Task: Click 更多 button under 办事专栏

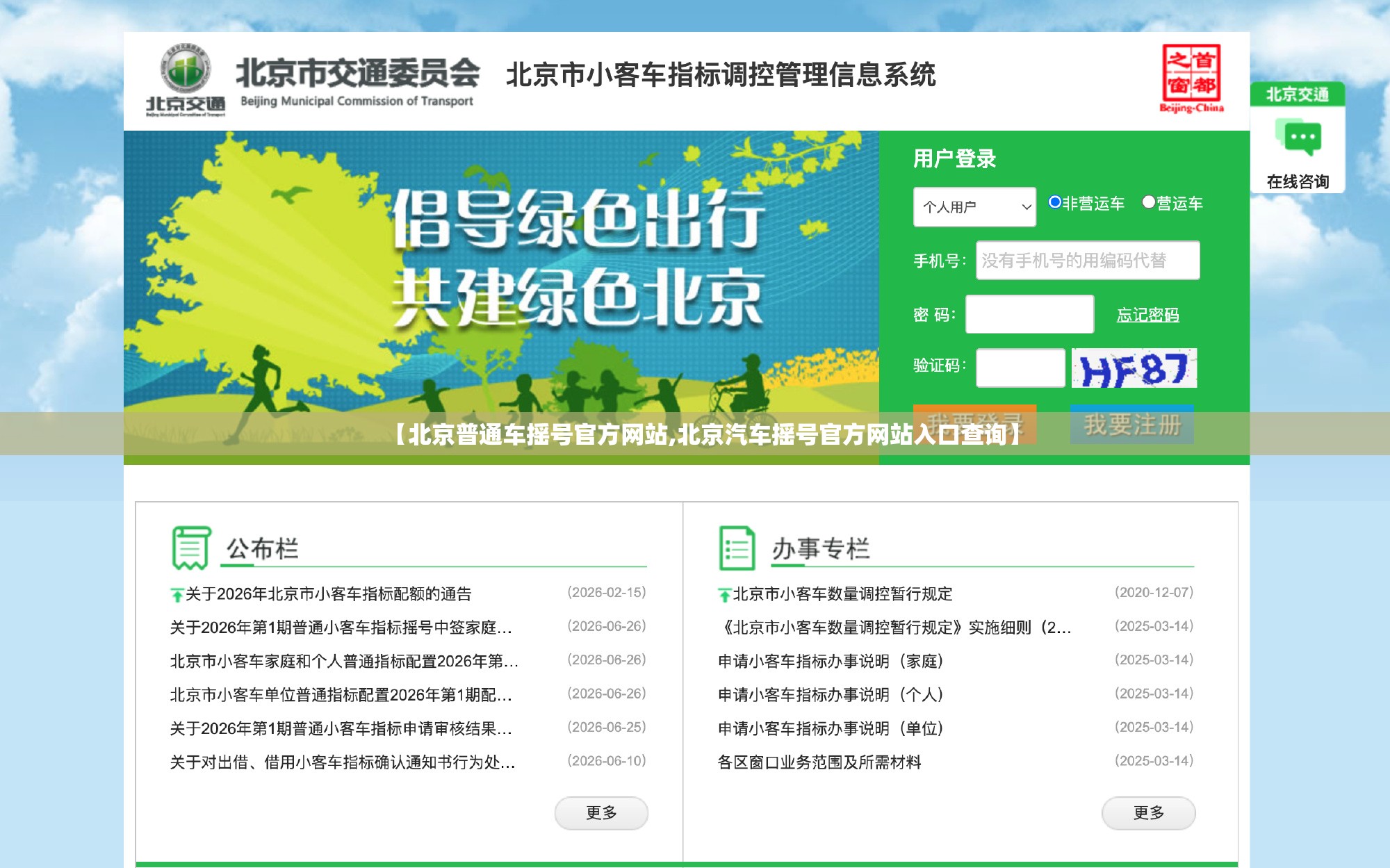Action: pos(1148,812)
